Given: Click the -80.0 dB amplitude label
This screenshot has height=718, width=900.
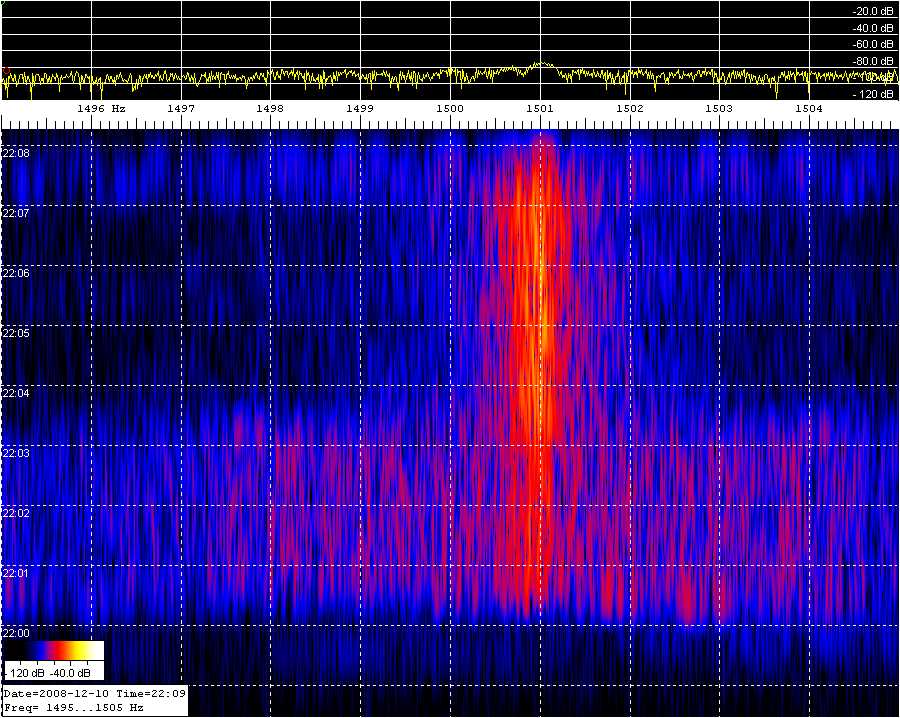Looking at the screenshot, I should (872, 61).
